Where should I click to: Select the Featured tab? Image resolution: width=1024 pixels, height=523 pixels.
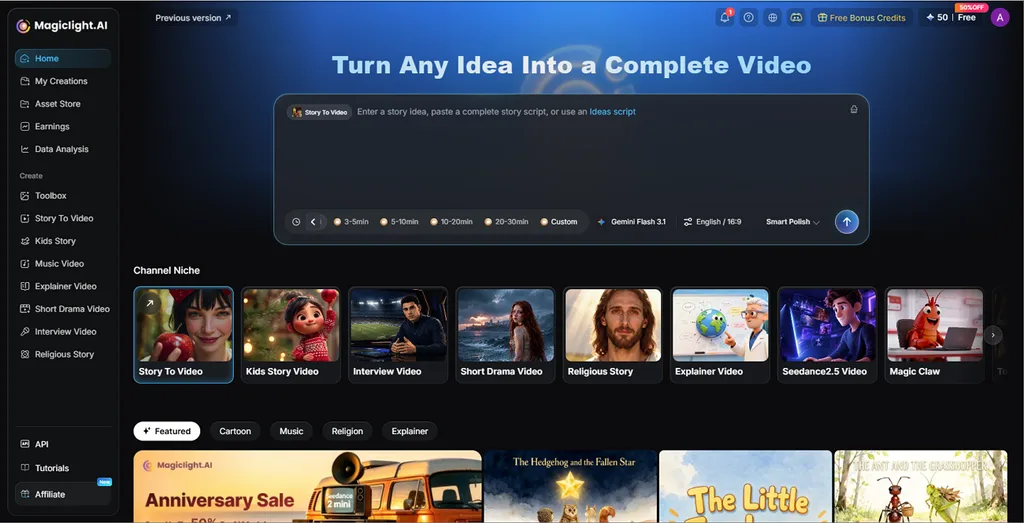[167, 431]
